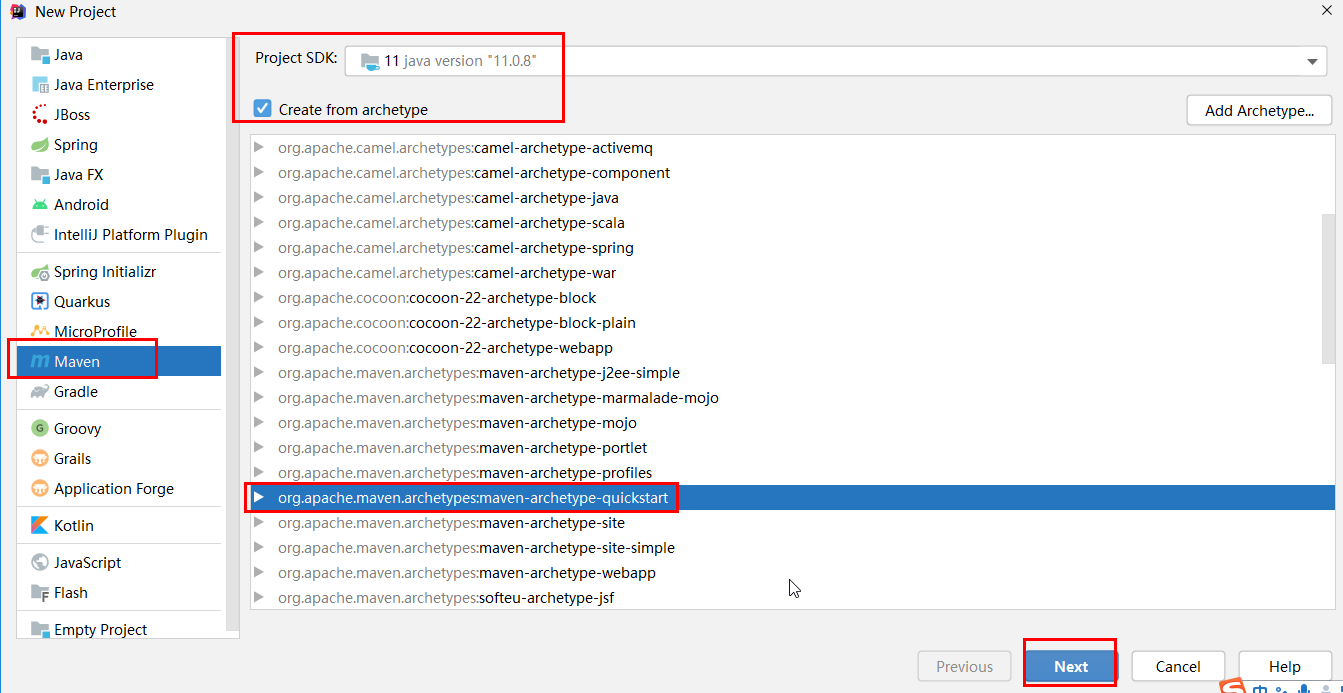
Task: Click the Sogou input method tray icon
Action: 1233,687
